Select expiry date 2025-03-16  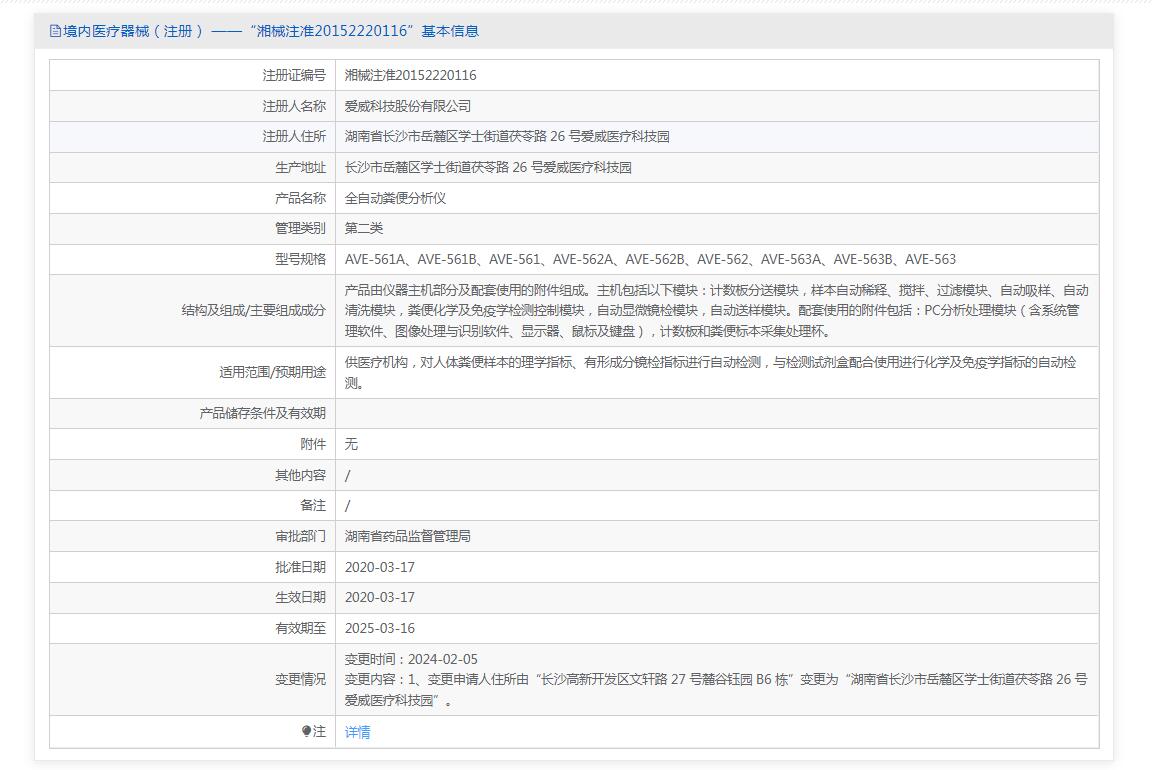pos(379,628)
